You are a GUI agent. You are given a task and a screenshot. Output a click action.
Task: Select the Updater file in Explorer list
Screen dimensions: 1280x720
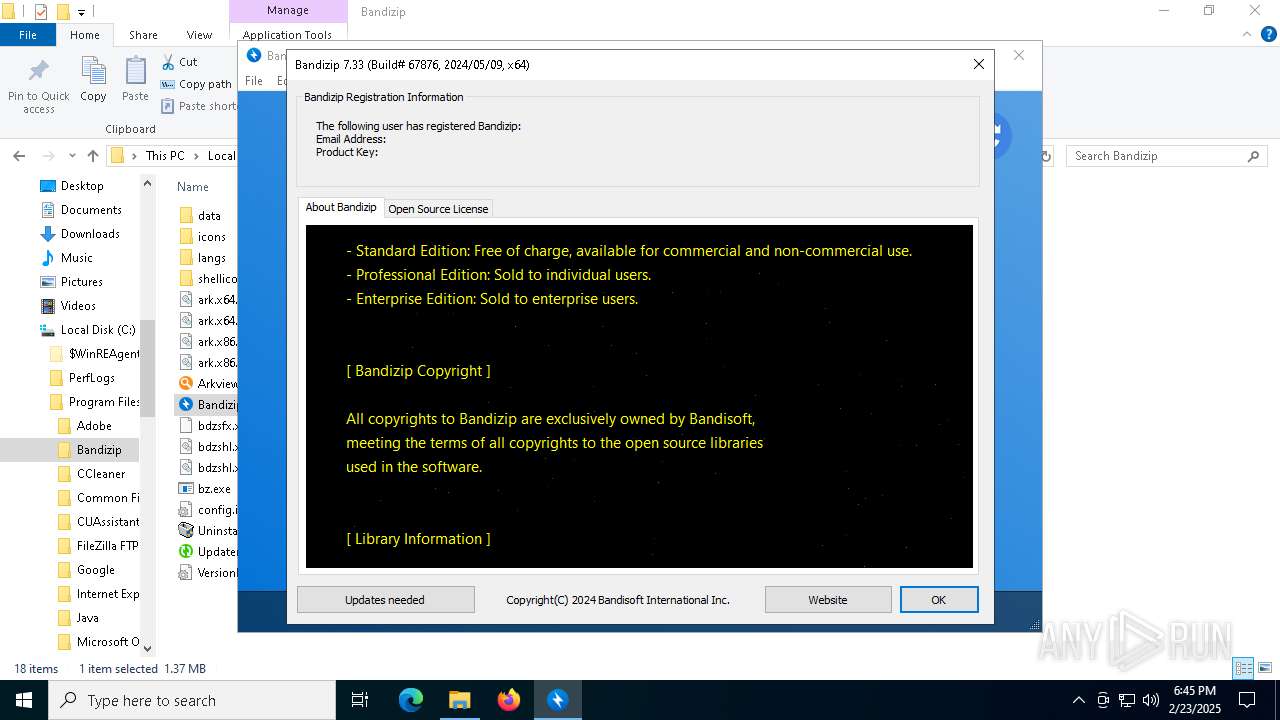tap(207, 552)
